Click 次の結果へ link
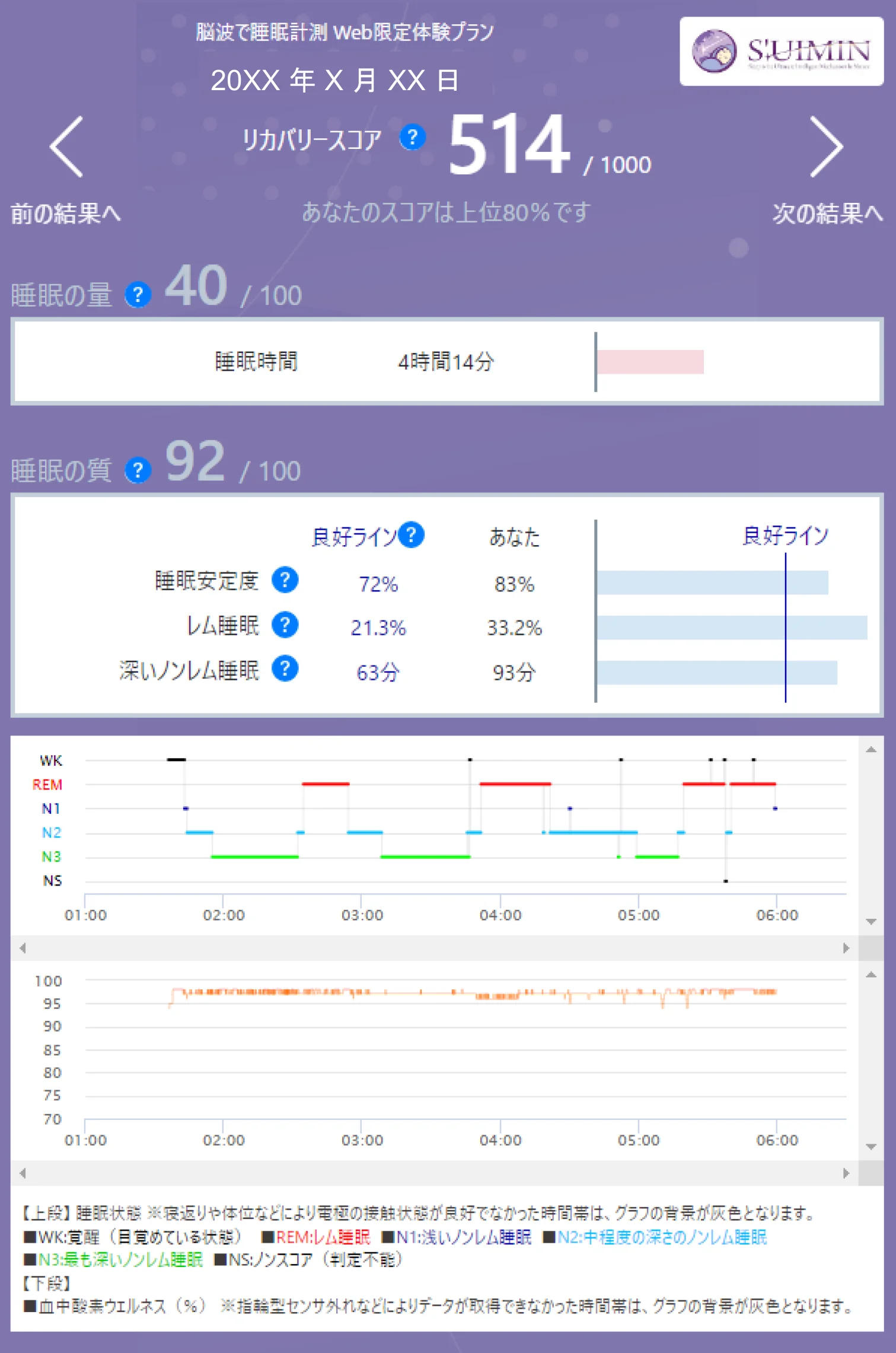The image size is (896, 1353). tap(827, 214)
